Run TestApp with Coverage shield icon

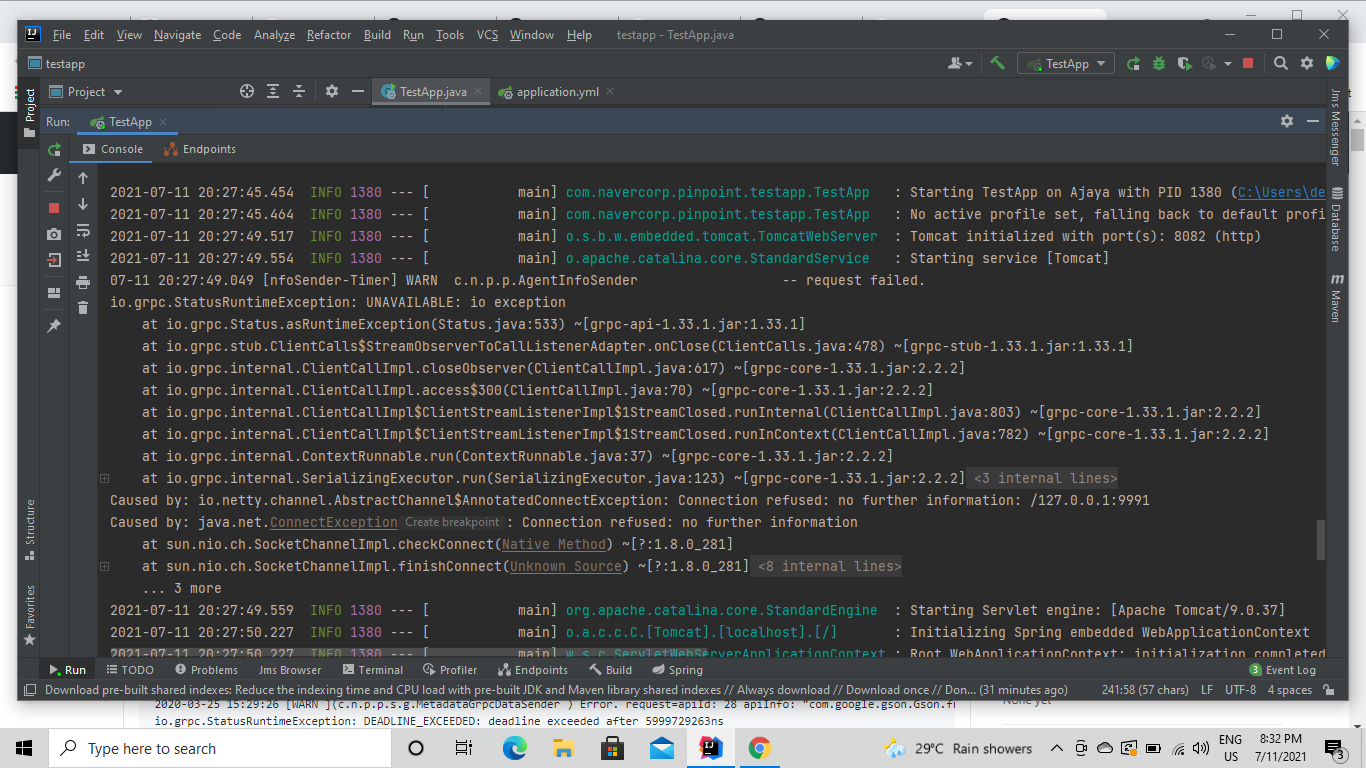point(1185,63)
